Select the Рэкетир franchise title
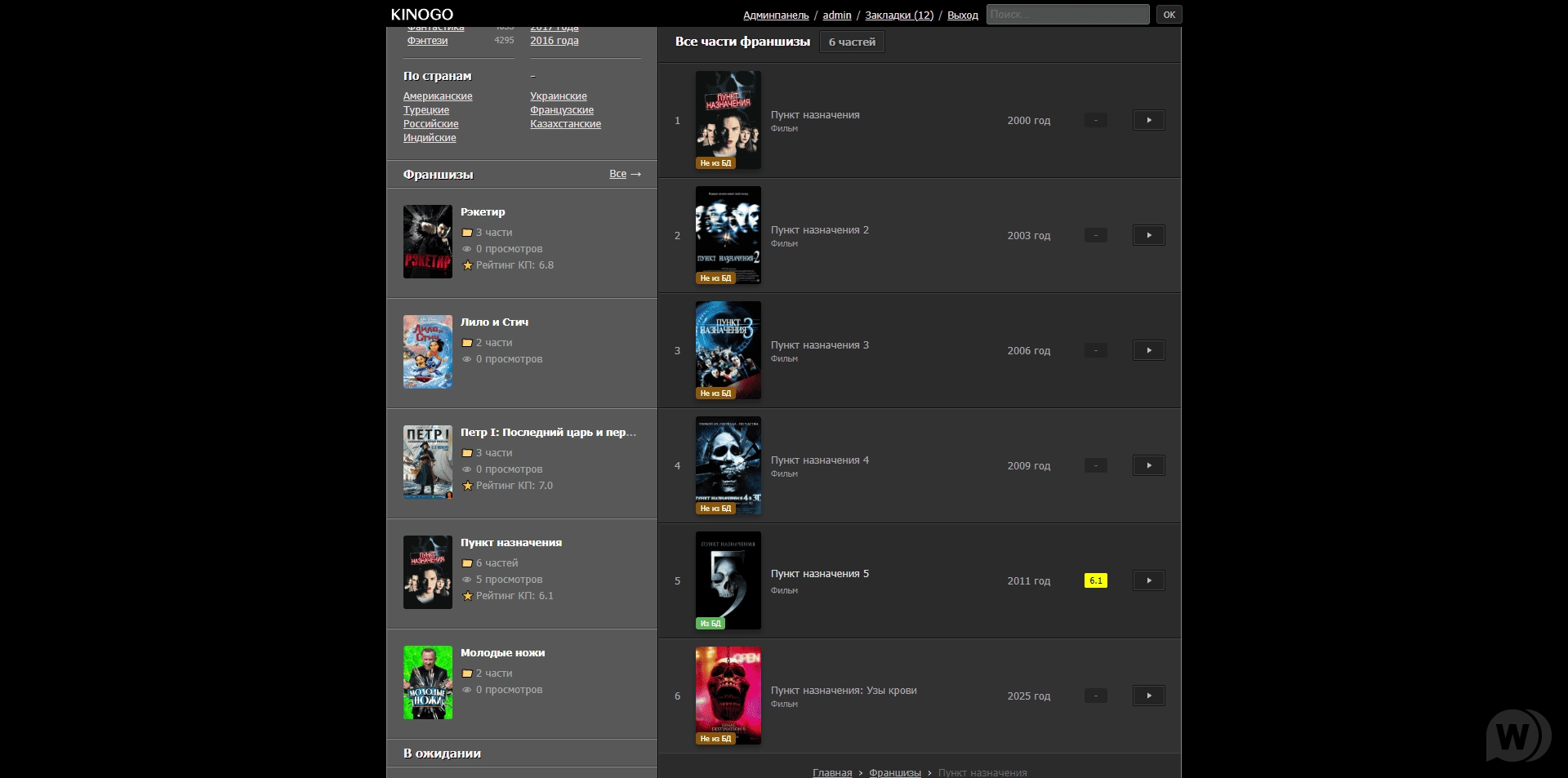The image size is (1568, 778). coord(483,212)
